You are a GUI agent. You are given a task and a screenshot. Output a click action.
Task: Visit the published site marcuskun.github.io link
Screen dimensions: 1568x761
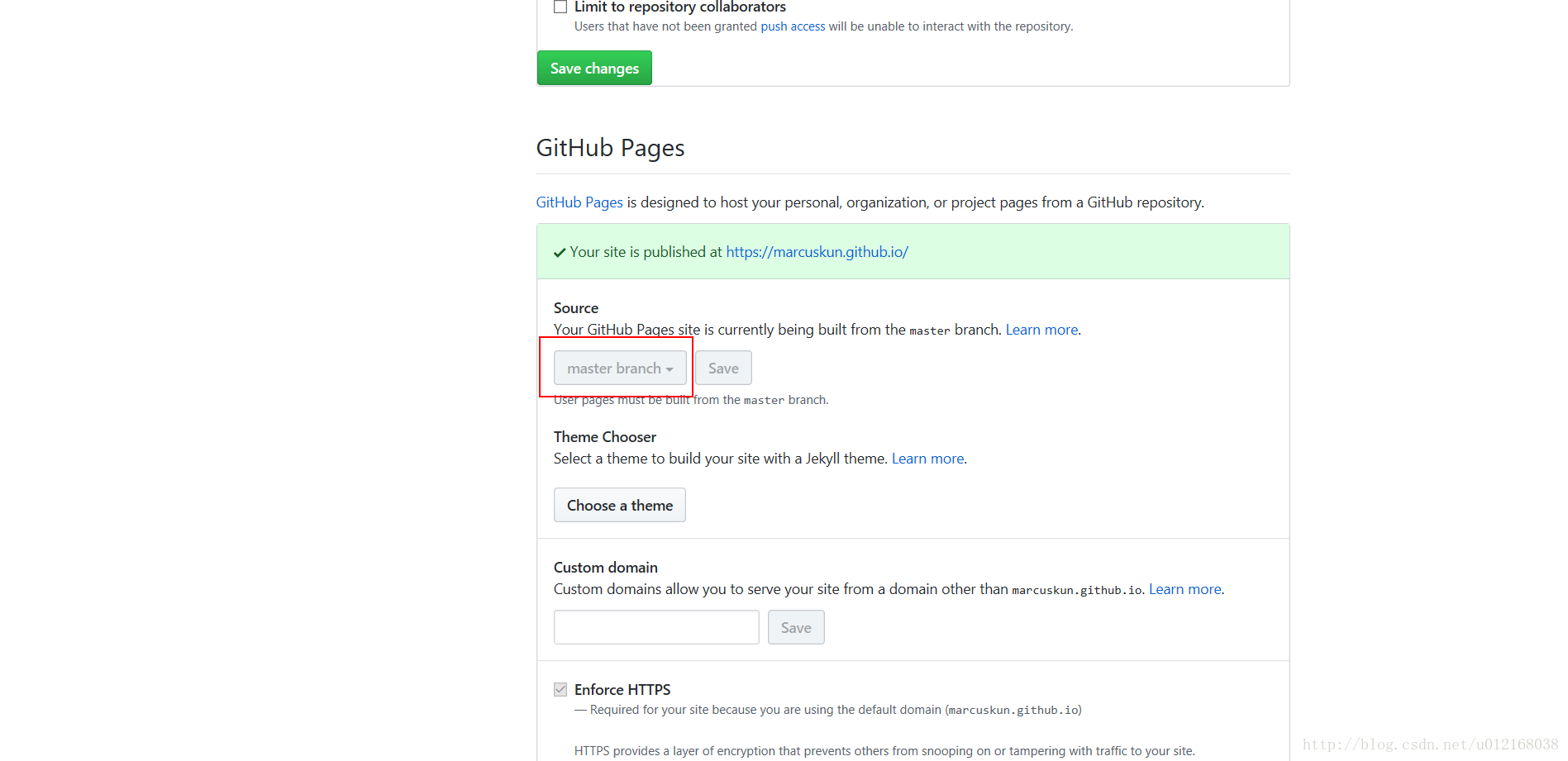point(817,252)
